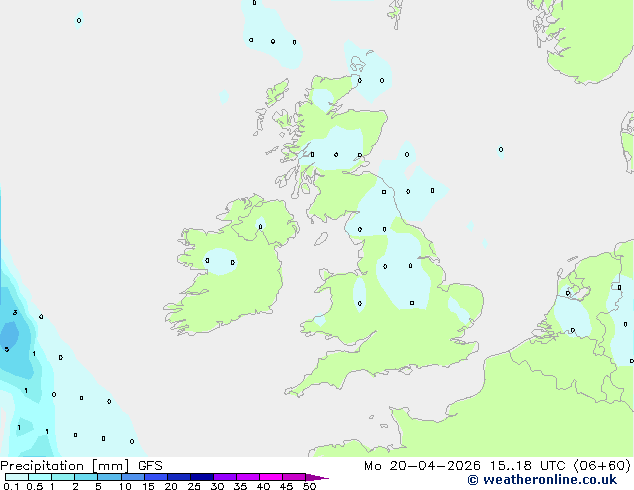
Task: Open the weatheronline.co.uk copyright link
Action: click(x=542, y=480)
